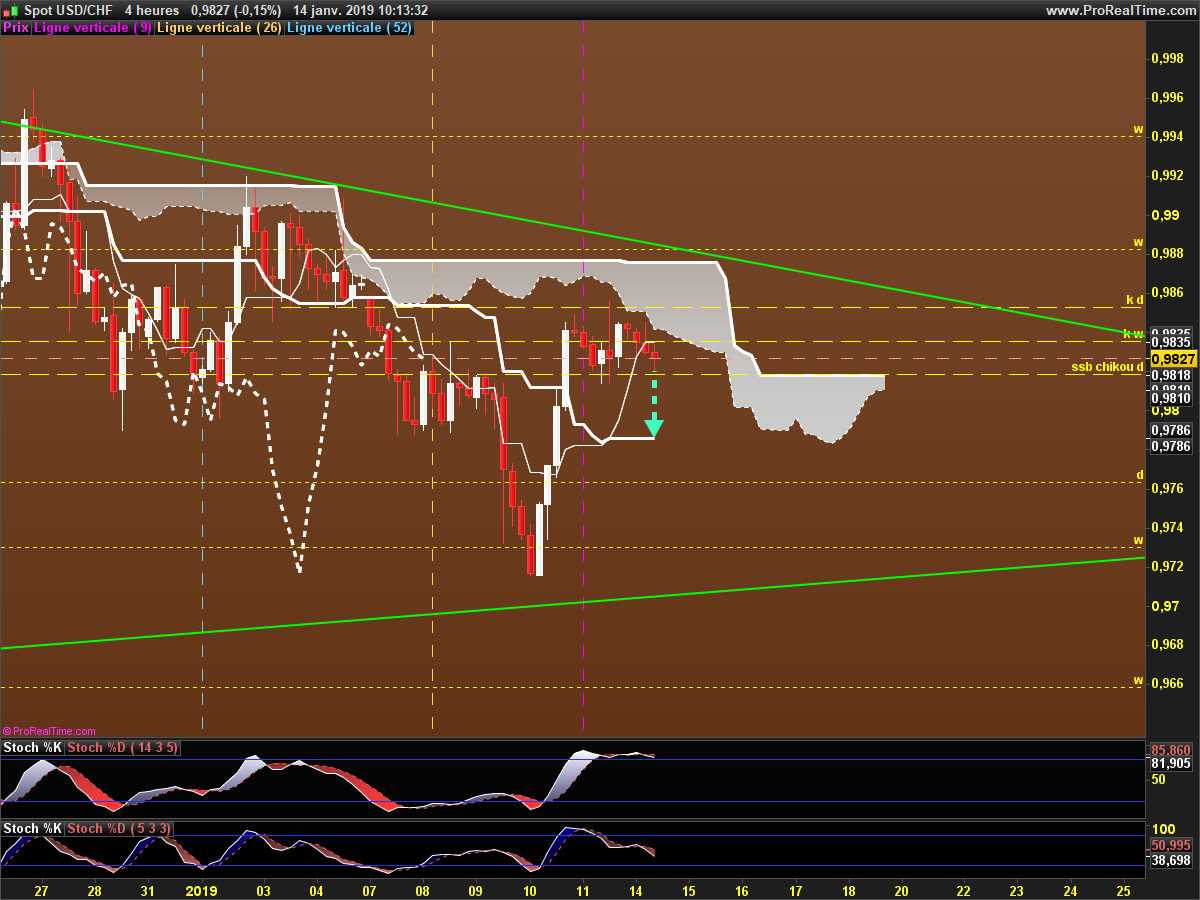Click the yellow current price tag 0,9827
This screenshot has width=1200, height=900.
point(1172,359)
